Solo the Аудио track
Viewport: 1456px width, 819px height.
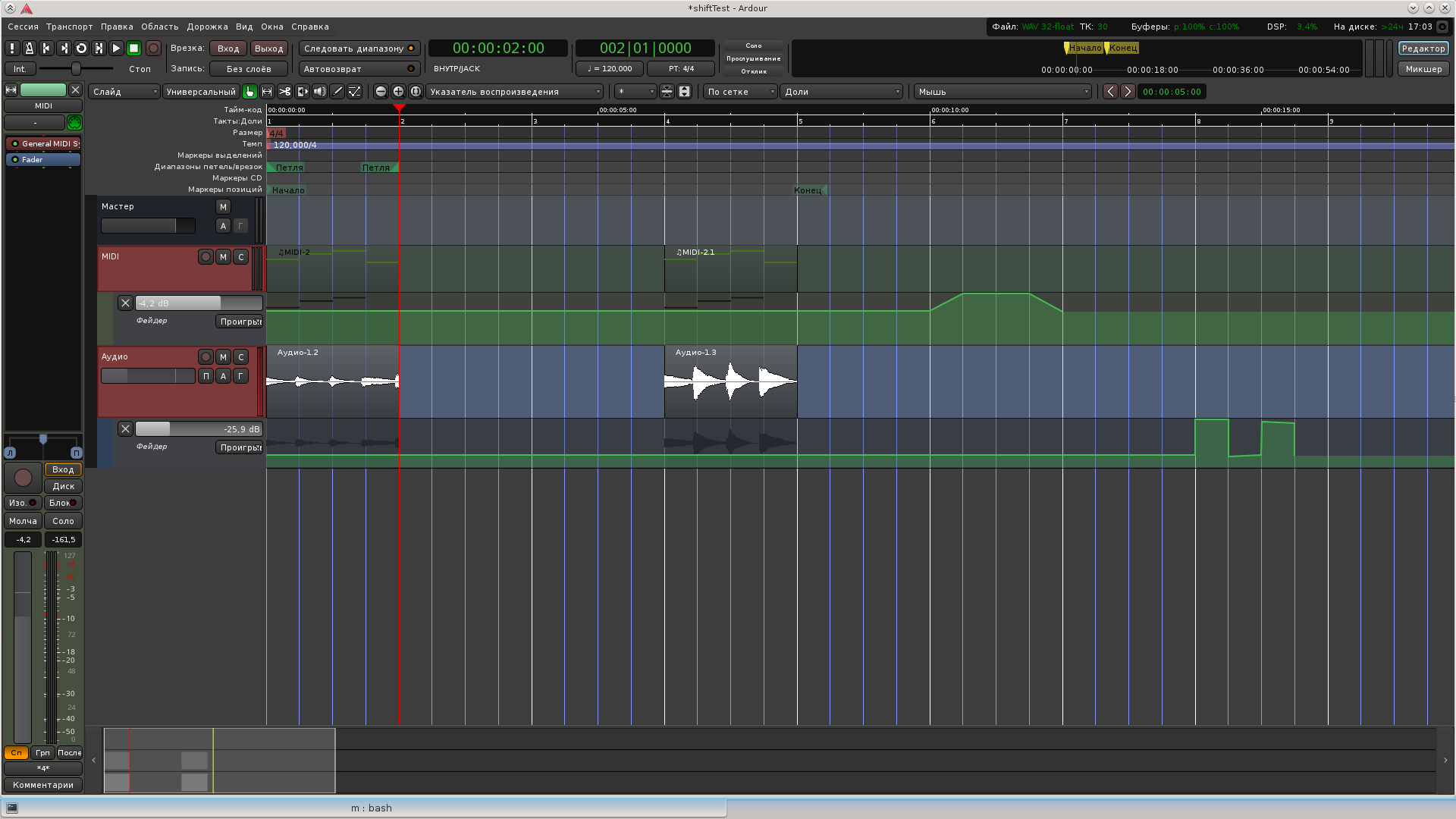coord(240,357)
